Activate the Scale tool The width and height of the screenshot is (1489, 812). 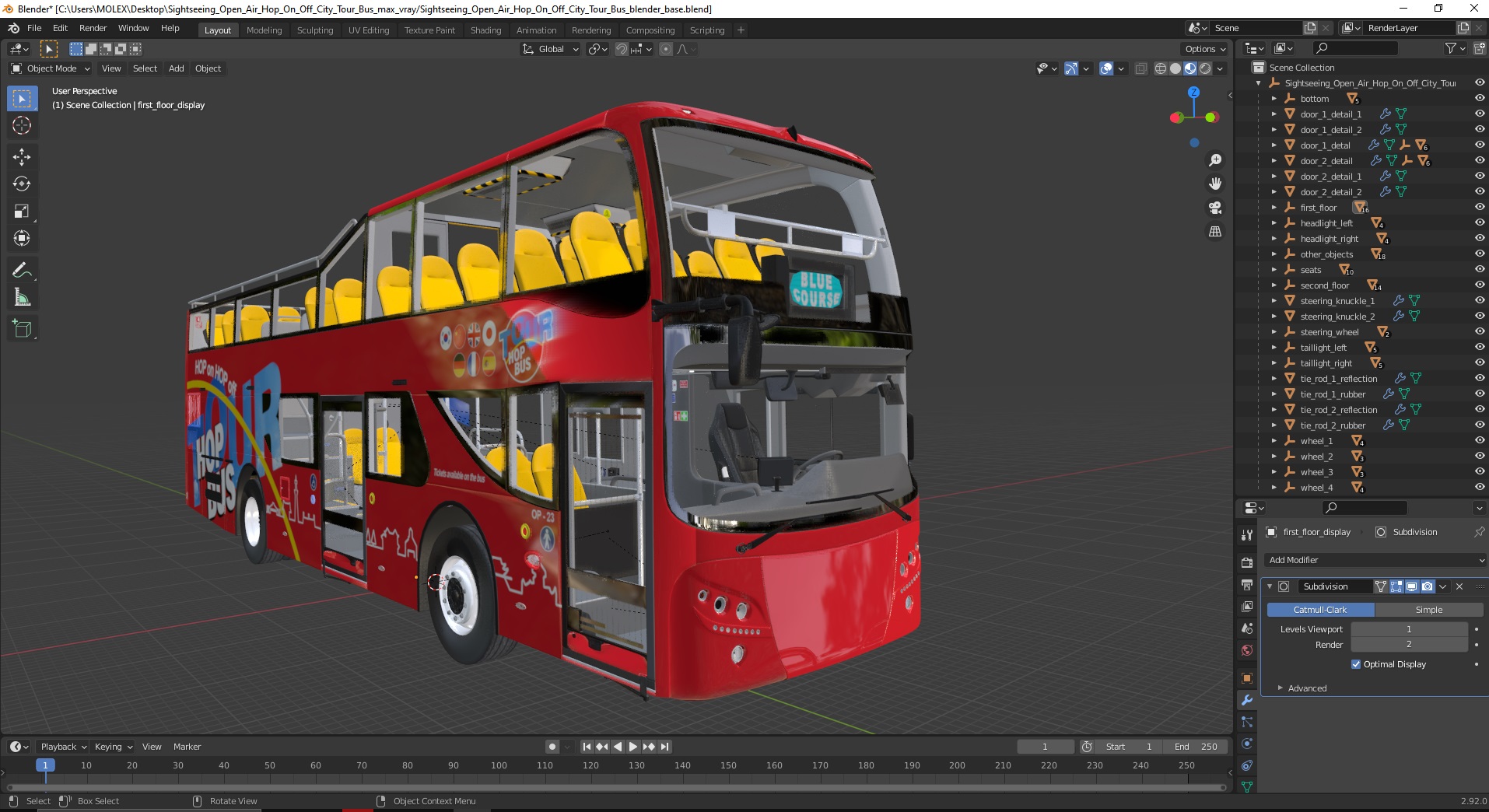coord(22,211)
